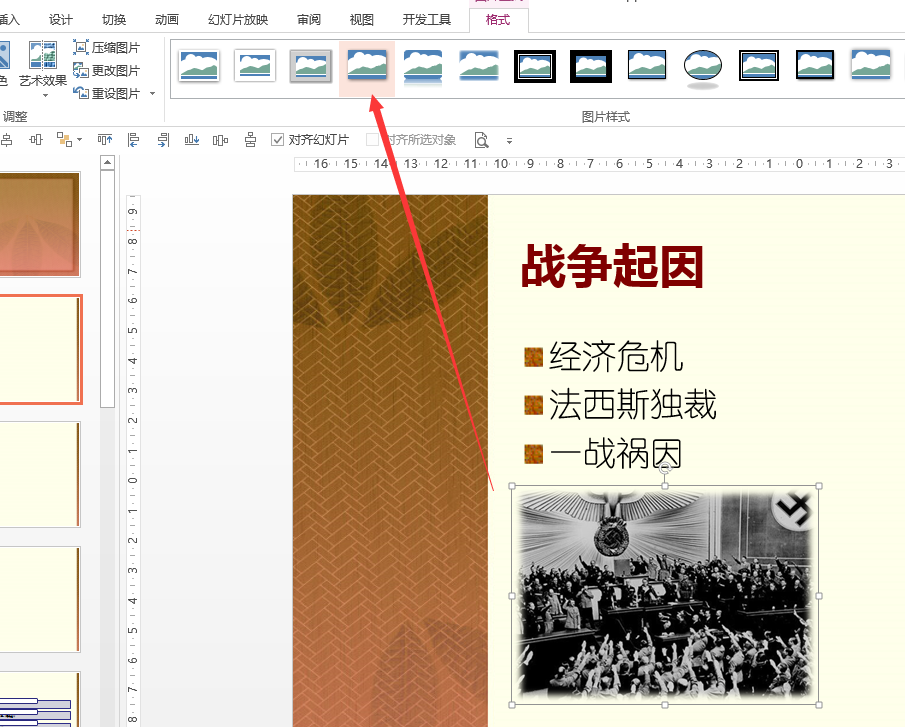This screenshot has height=727, width=905.
Task: Apply the picture style highlighted by the red arrow
Action: click(366, 66)
